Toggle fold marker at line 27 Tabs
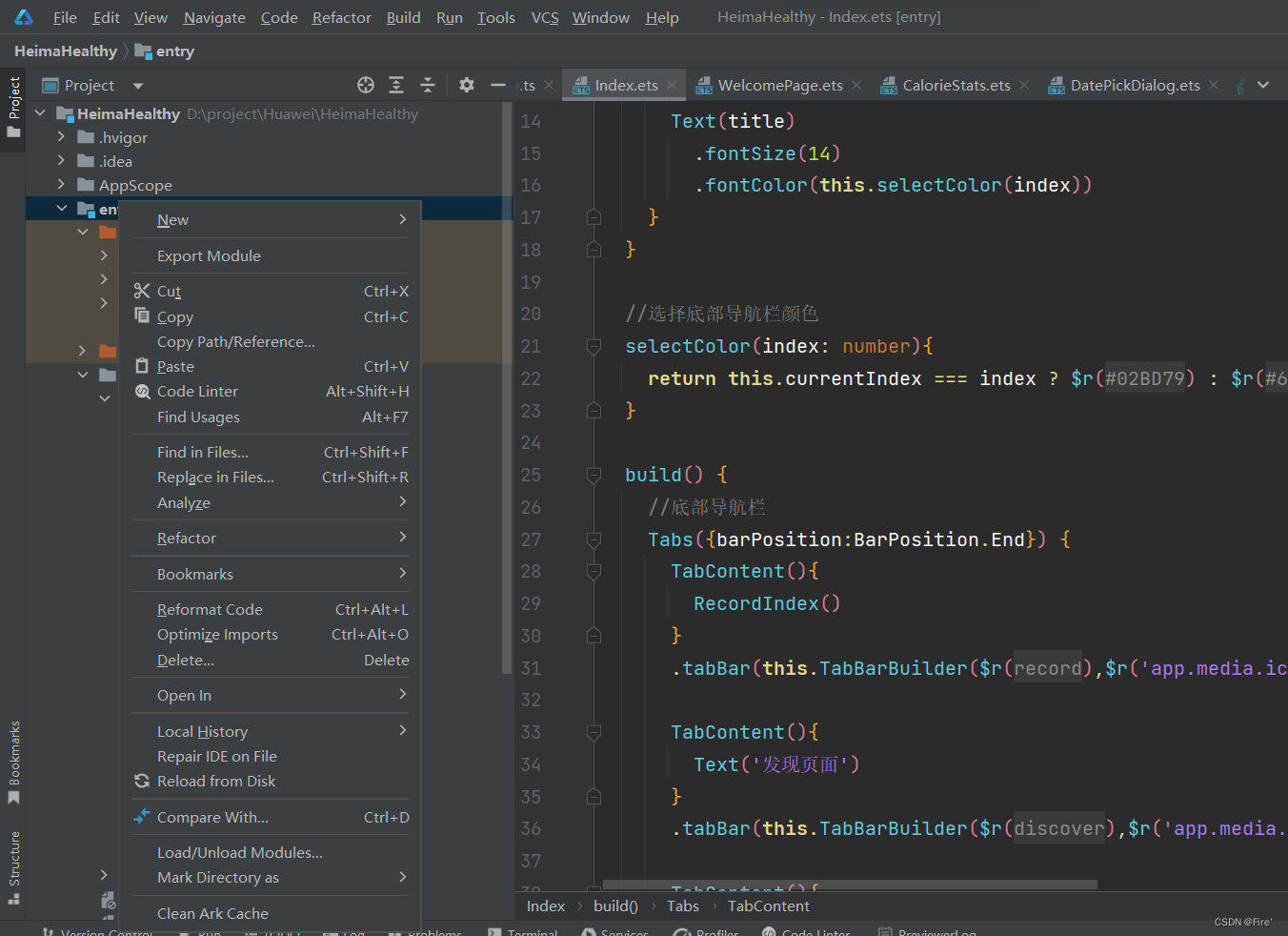The height and width of the screenshot is (936, 1288). [x=594, y=540]
